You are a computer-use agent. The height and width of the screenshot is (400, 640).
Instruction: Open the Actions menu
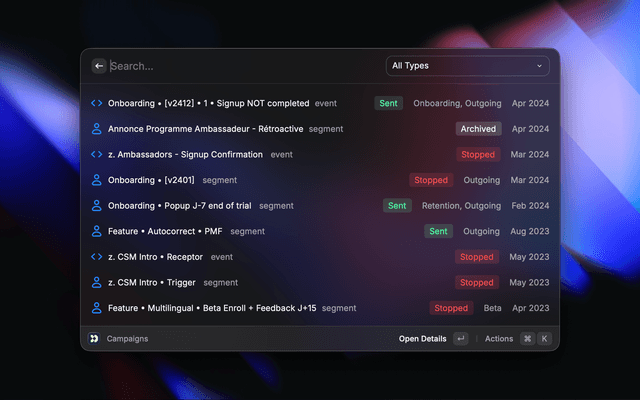pyautogui.click(x=499, y=339)
